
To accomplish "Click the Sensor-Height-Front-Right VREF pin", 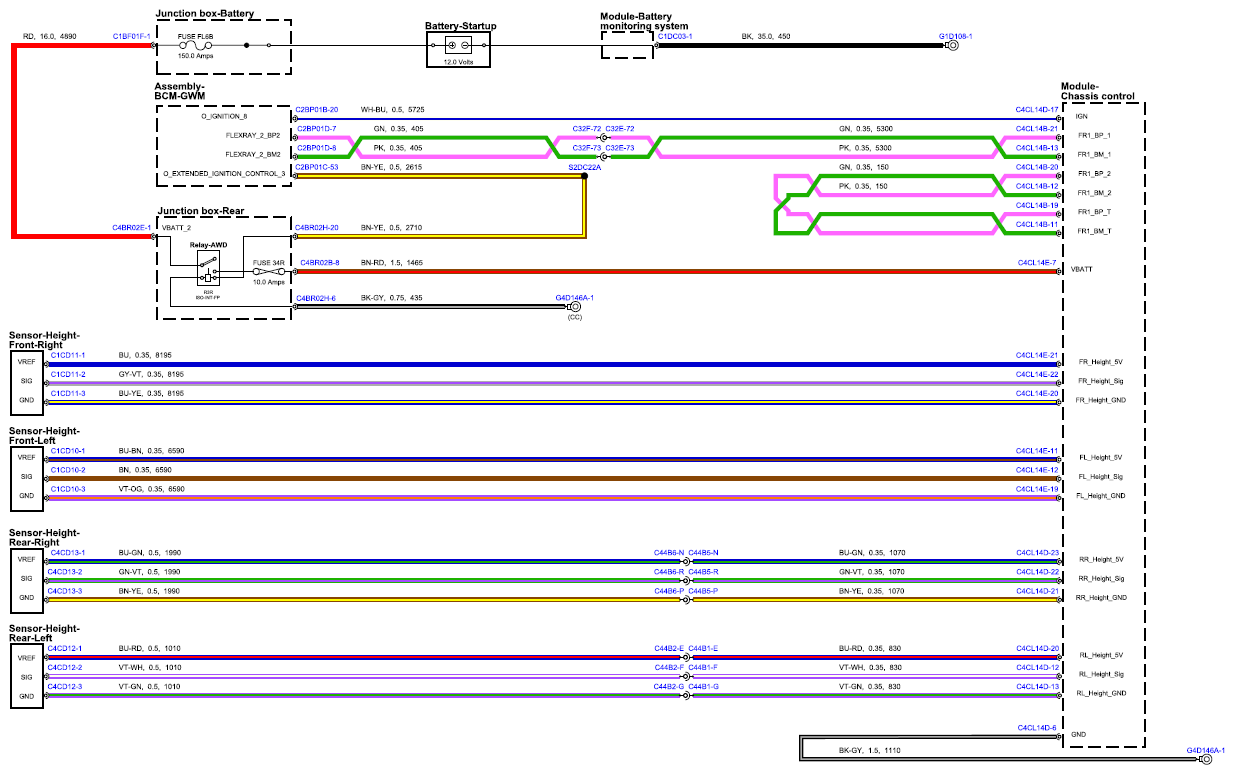I will 27,362.
